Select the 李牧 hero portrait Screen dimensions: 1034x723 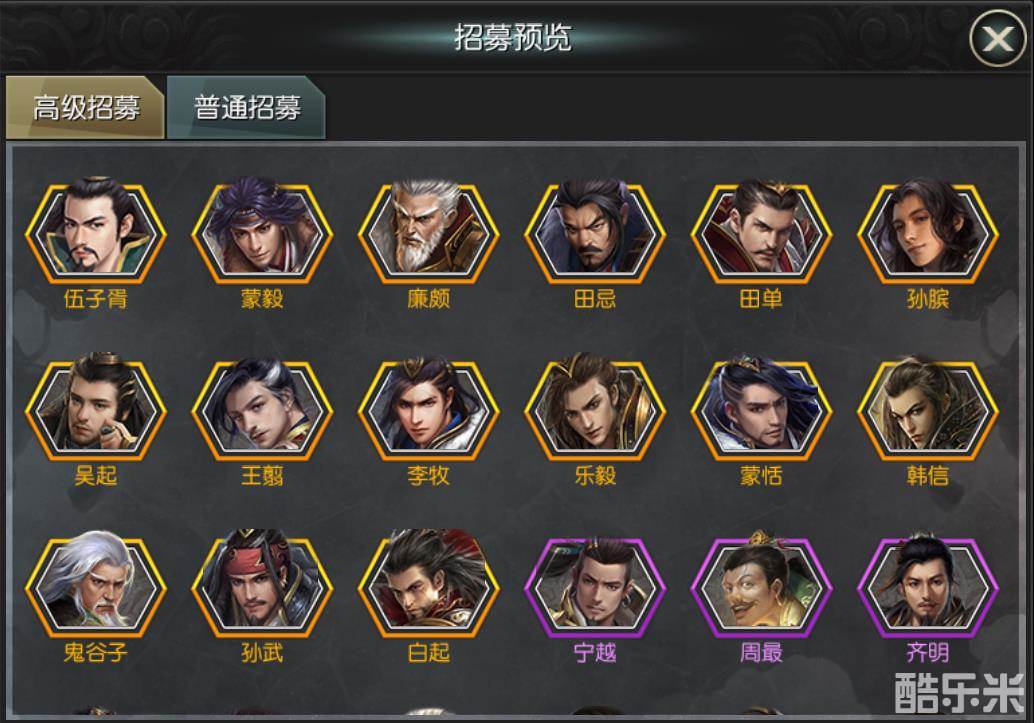point(429,407)
